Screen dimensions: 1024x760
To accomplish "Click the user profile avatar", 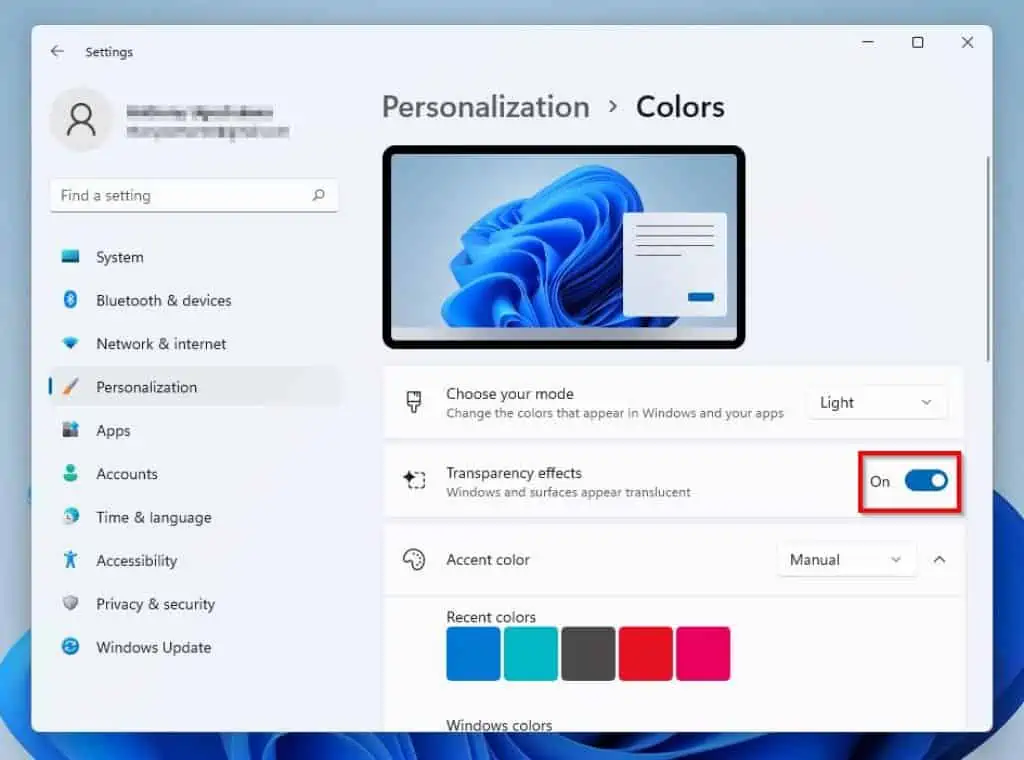I will tap(82, 119).
